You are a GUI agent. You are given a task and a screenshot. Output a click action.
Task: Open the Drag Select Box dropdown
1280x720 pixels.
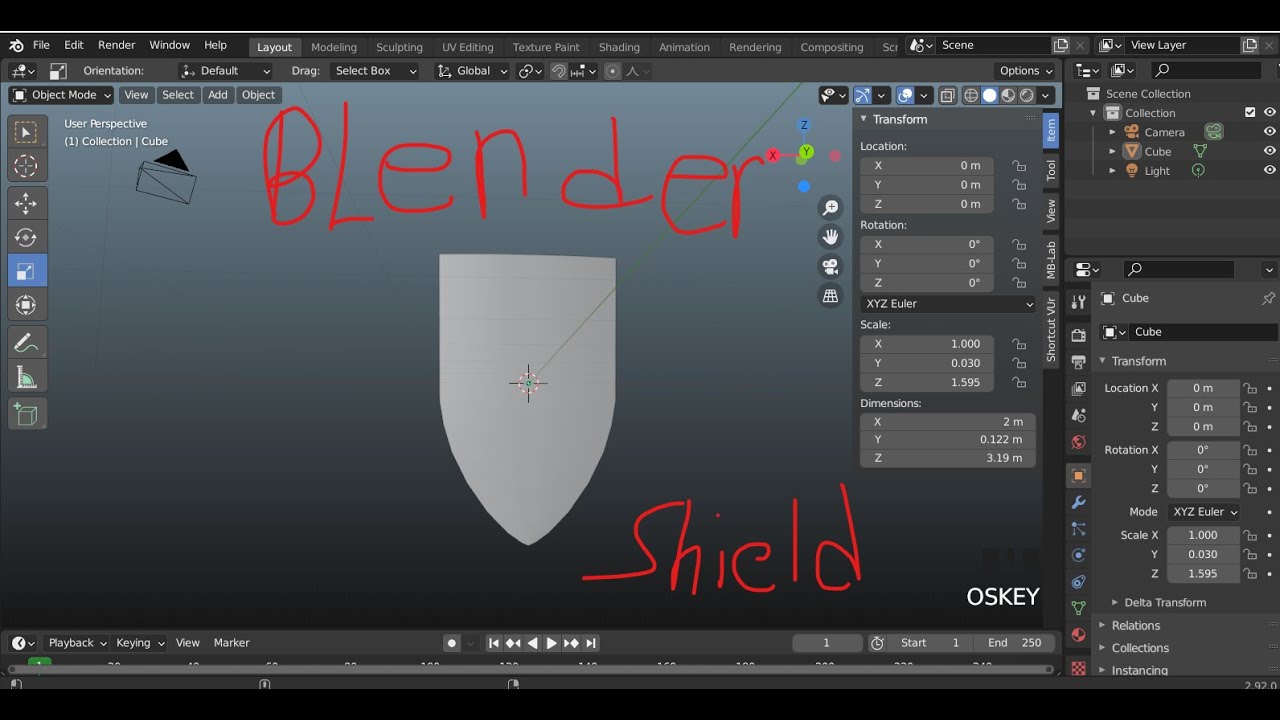(x=374, y=71)
